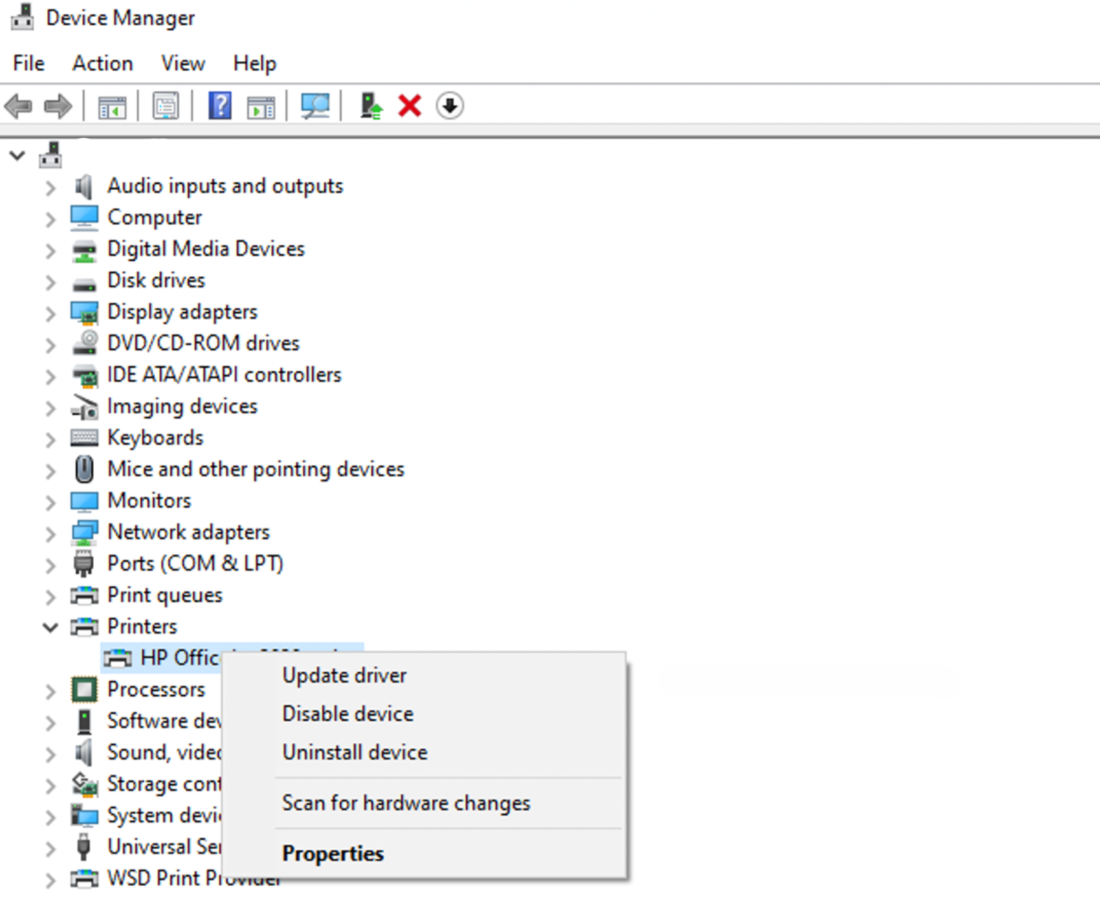Select Properties from the context menu
This screenshot has width=1100, height=920.
pyautogui.click(x=333, y=853)
